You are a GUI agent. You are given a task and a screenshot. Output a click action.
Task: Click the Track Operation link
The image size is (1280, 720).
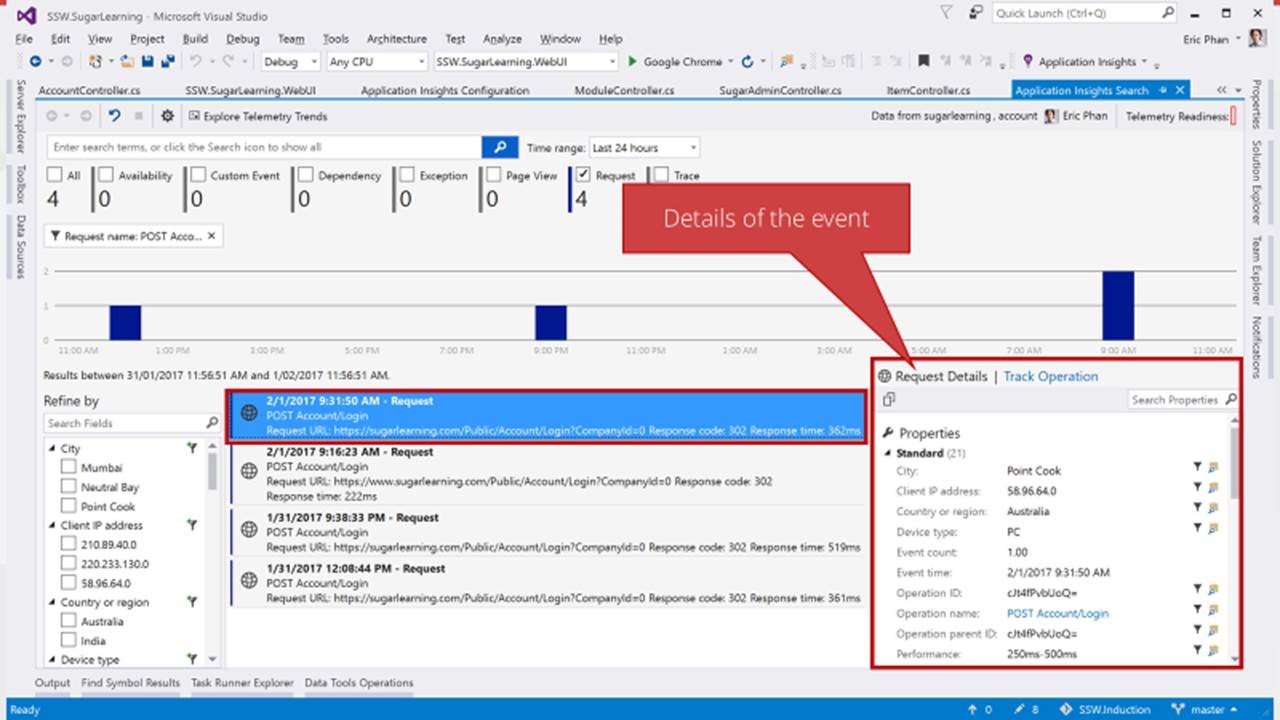1050,376
